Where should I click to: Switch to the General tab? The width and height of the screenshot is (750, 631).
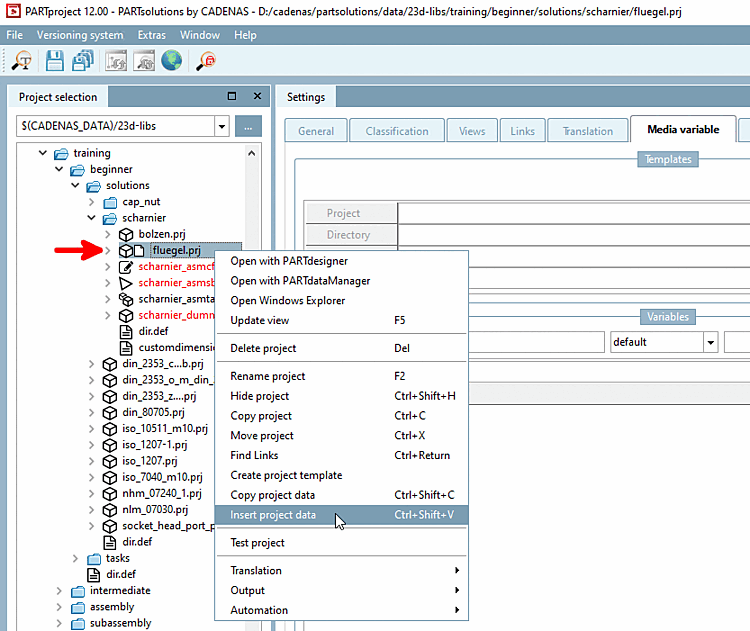pos(316,131)
